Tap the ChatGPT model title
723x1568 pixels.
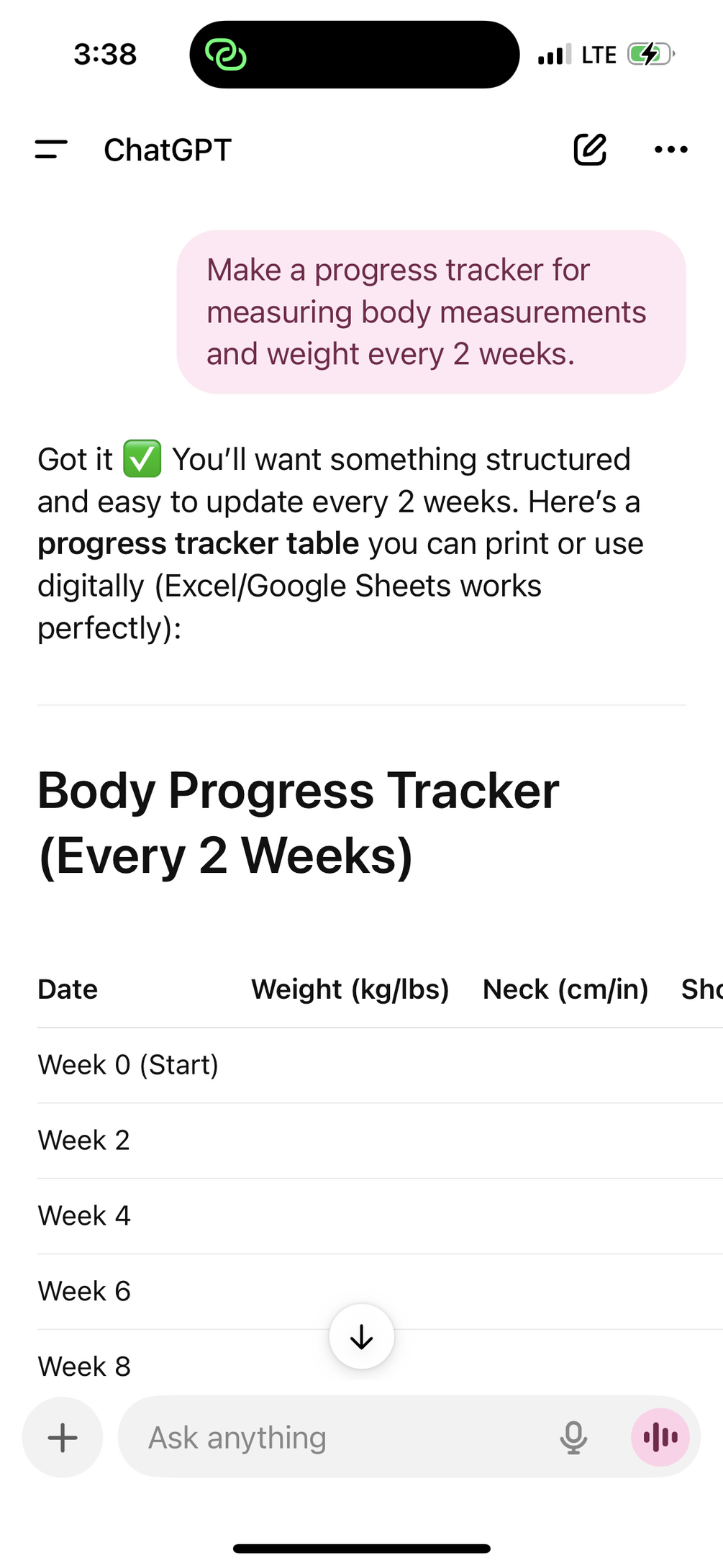[x=168, y=150]
